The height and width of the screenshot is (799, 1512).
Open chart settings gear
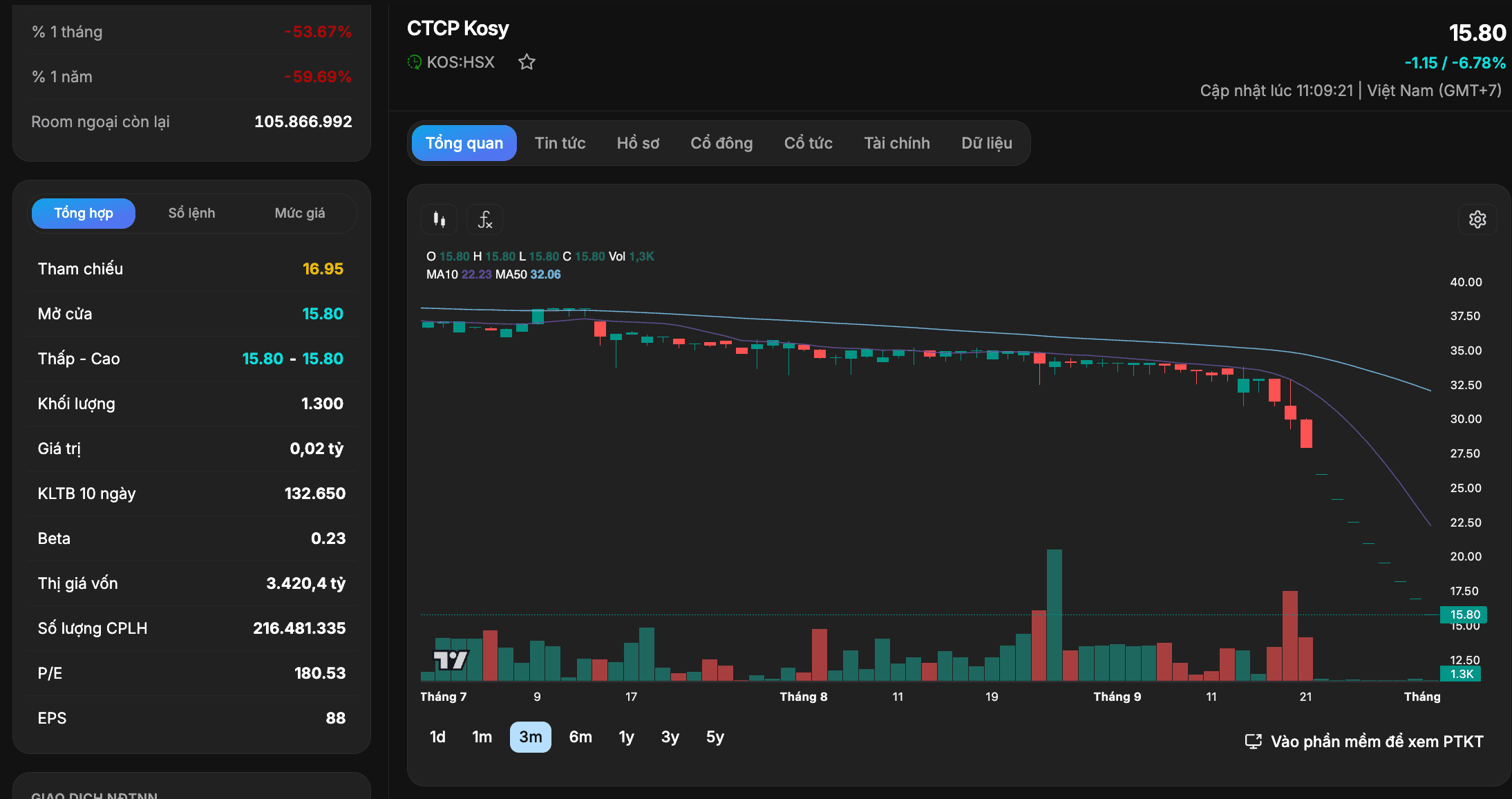pyautogui.click(x=1477, y=220)
